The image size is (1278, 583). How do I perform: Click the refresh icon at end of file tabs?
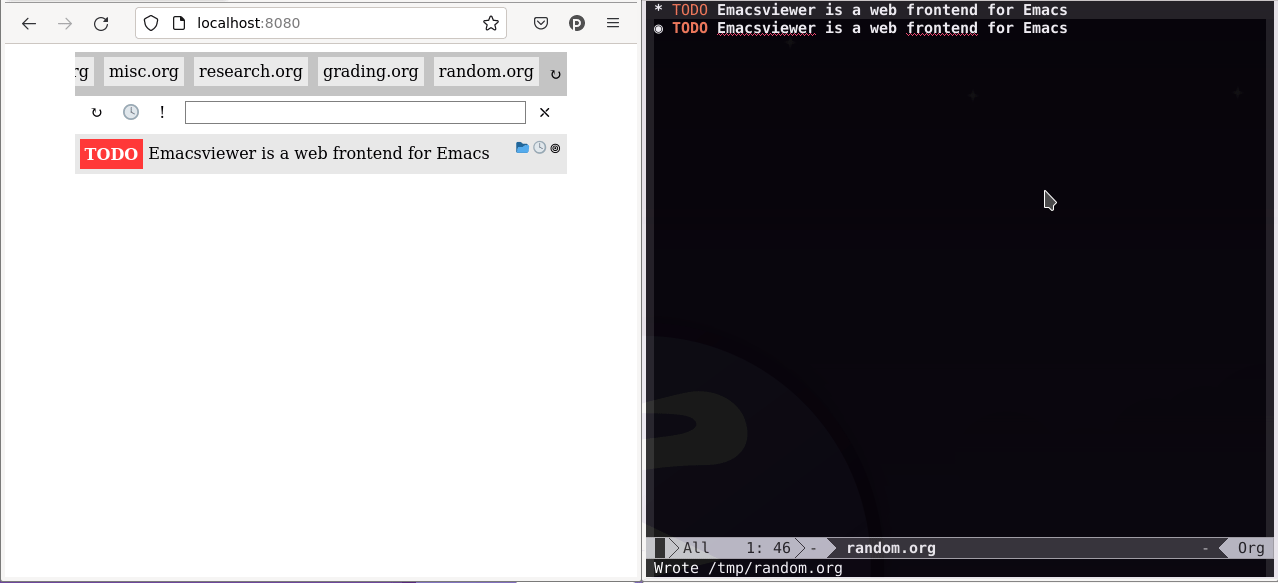(555, 73)
